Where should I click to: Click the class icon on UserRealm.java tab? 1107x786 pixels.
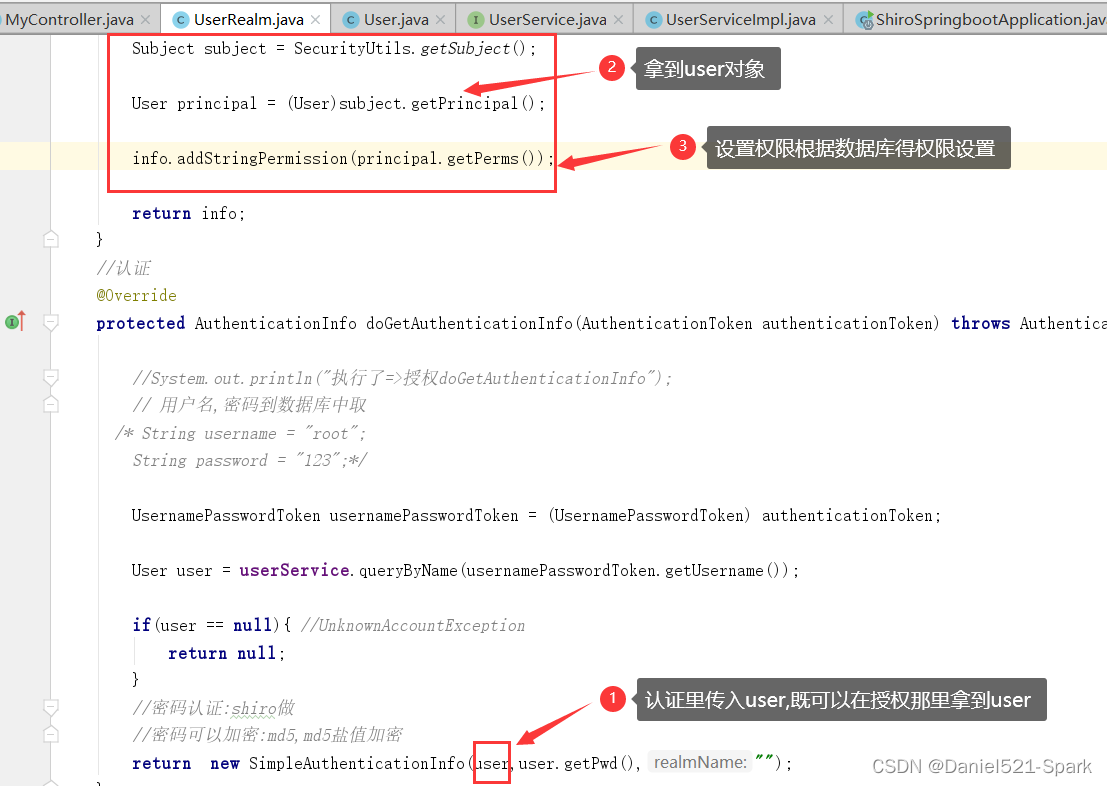pos(181,20)
